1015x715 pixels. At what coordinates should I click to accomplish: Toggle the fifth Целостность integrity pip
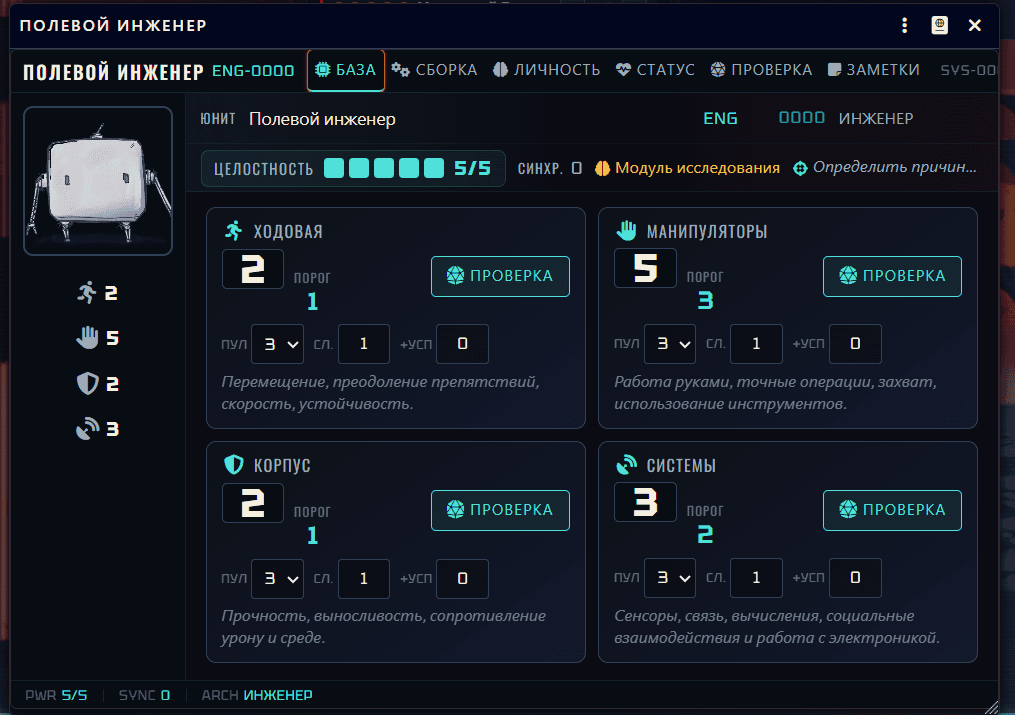click(x=434, y=168)
